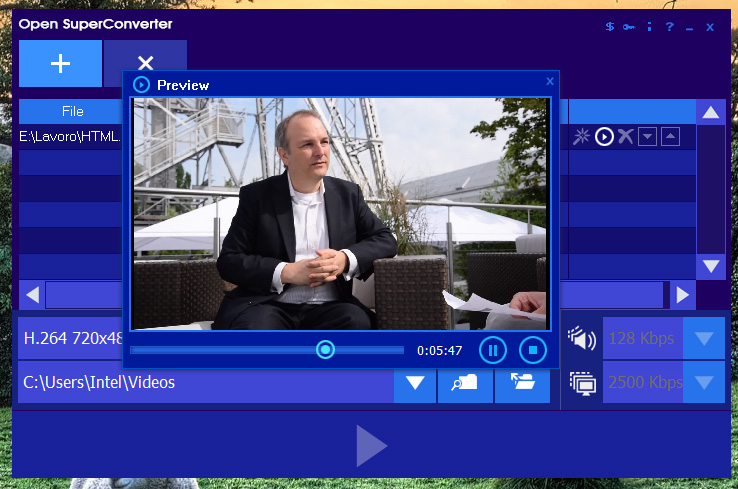Open the vertical dots options menu
The width and height of the screenshot is (738, 489).
(x=650, y=27)
